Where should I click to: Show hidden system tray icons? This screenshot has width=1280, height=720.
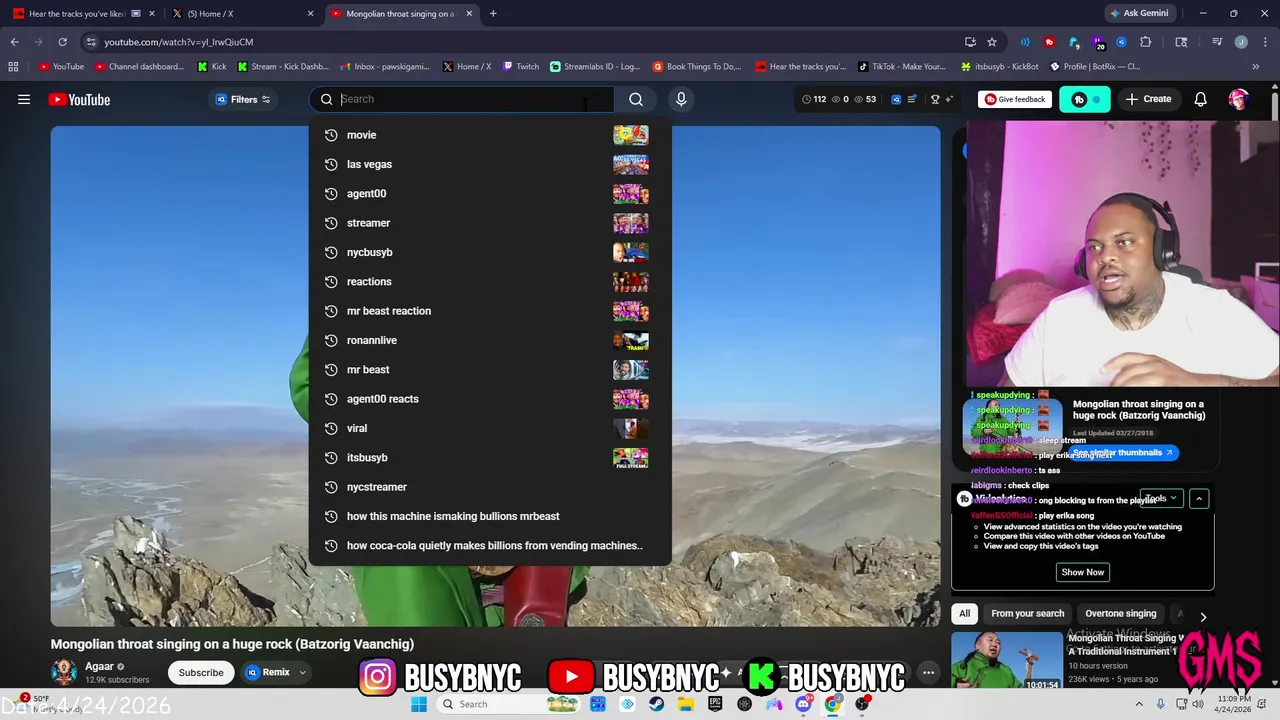[1139, 704]
